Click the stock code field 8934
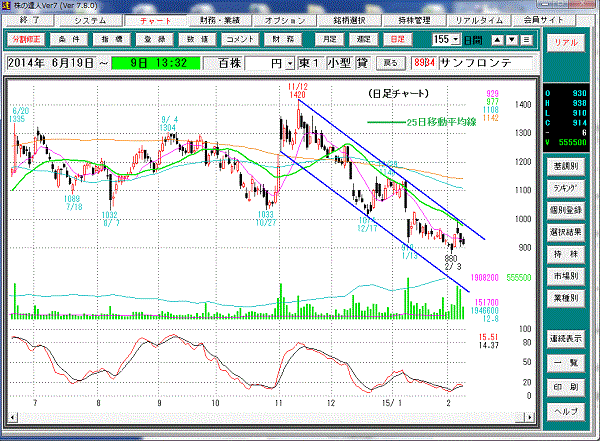 (424, 63)
